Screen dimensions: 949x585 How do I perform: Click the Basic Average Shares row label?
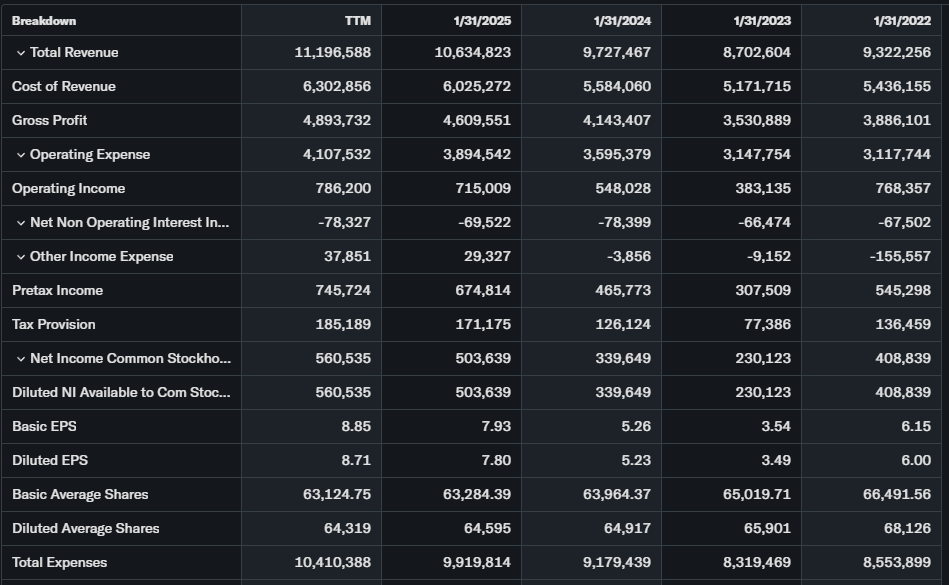(80, 495)
